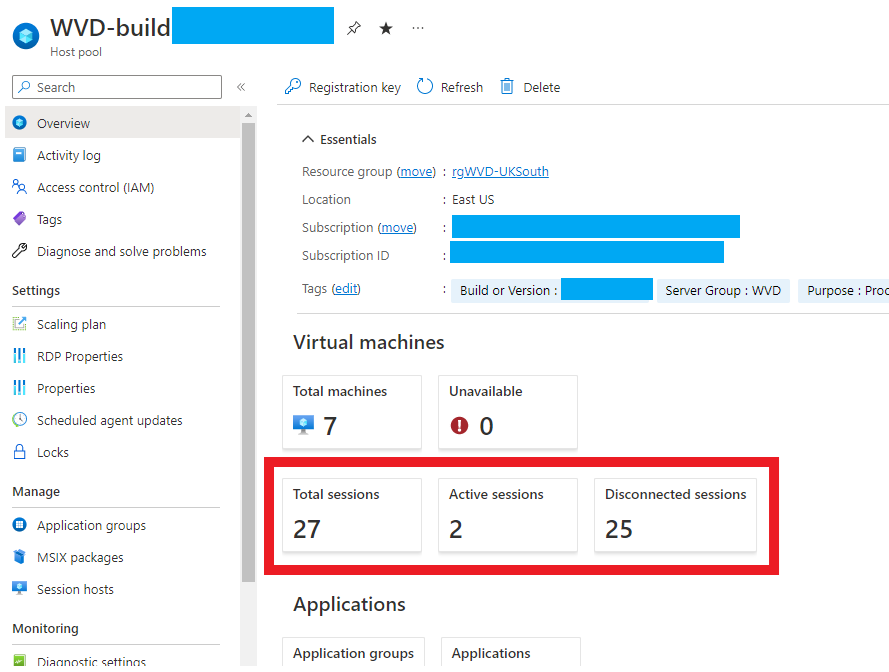This screenshot has height=672, width=889.
Task: Open RDP Properties
Action: coord(122,356)
